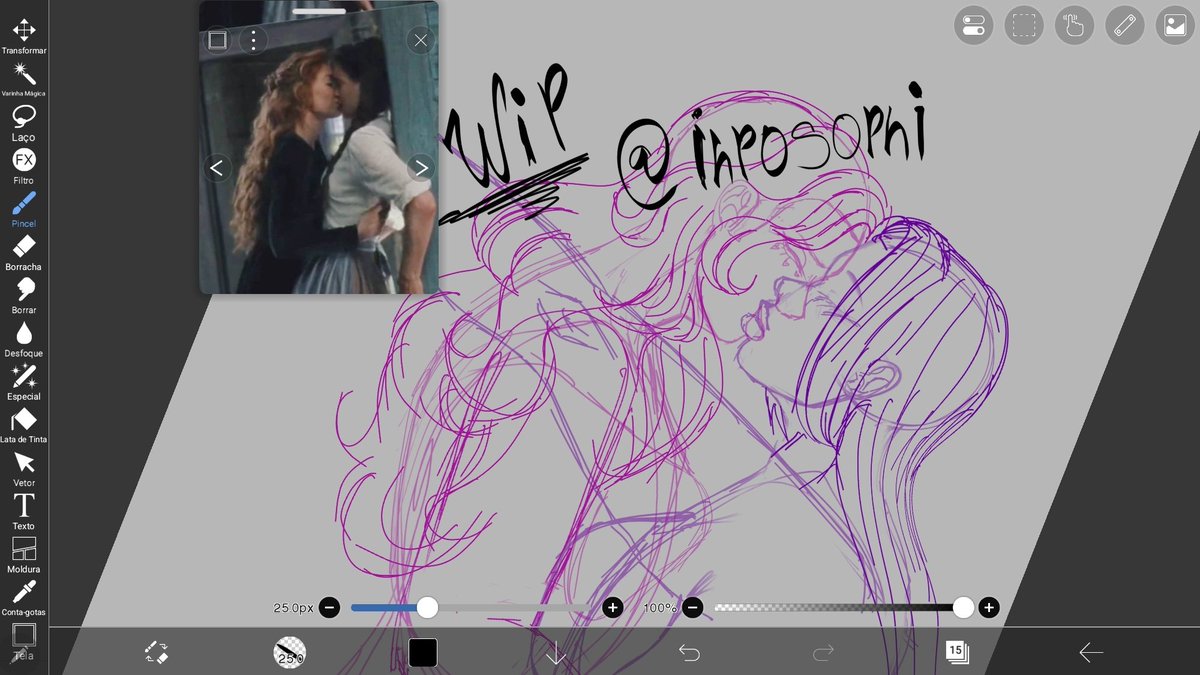The image size is (1200, 675).
Task: Open the black color swatch
Action: click(x=423, y=653)
